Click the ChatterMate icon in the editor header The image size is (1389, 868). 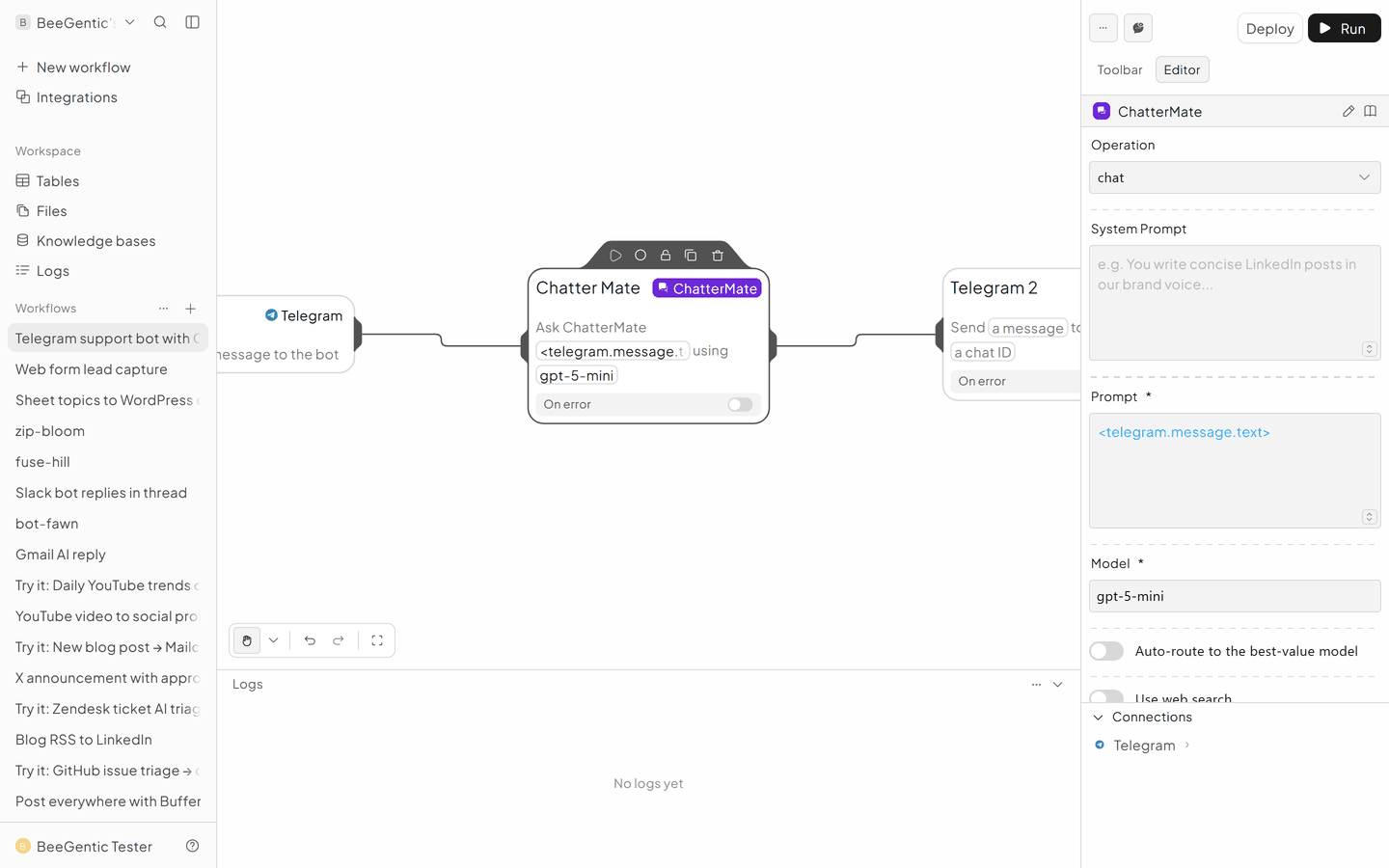tap(1102, 111)
